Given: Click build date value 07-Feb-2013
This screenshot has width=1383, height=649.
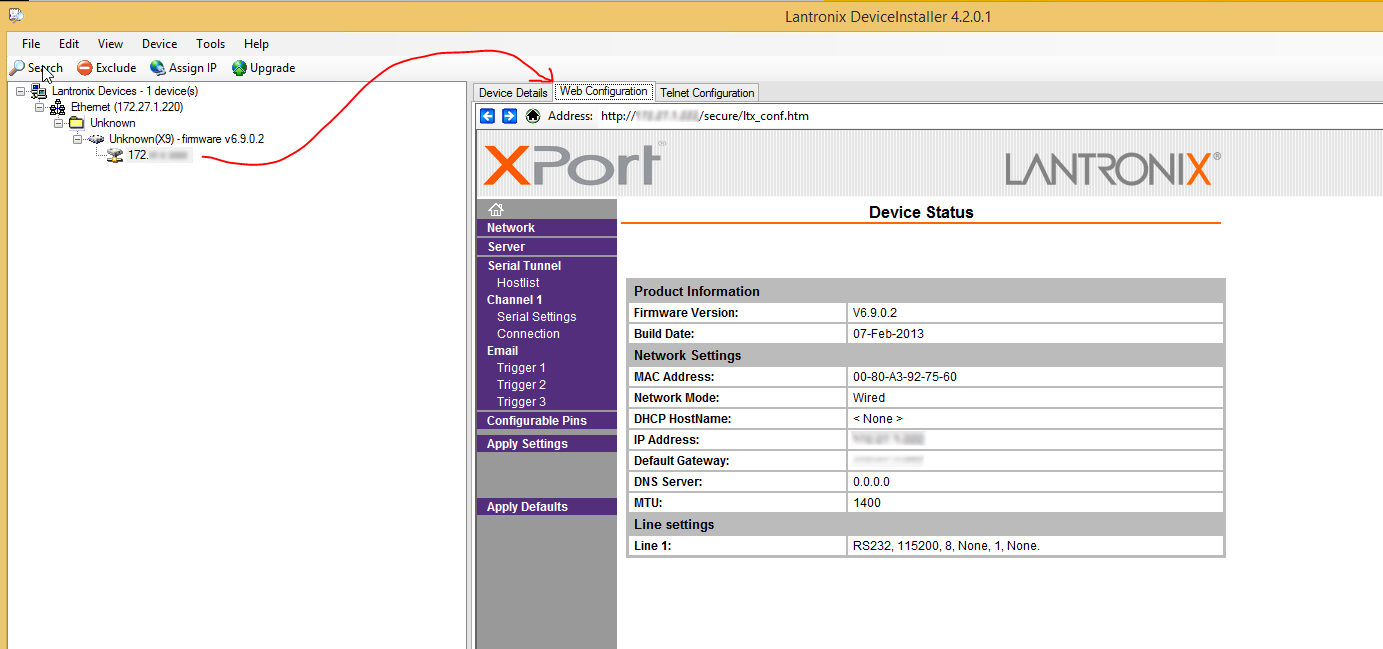Looking at the screenshot, I should pos(889,334).
